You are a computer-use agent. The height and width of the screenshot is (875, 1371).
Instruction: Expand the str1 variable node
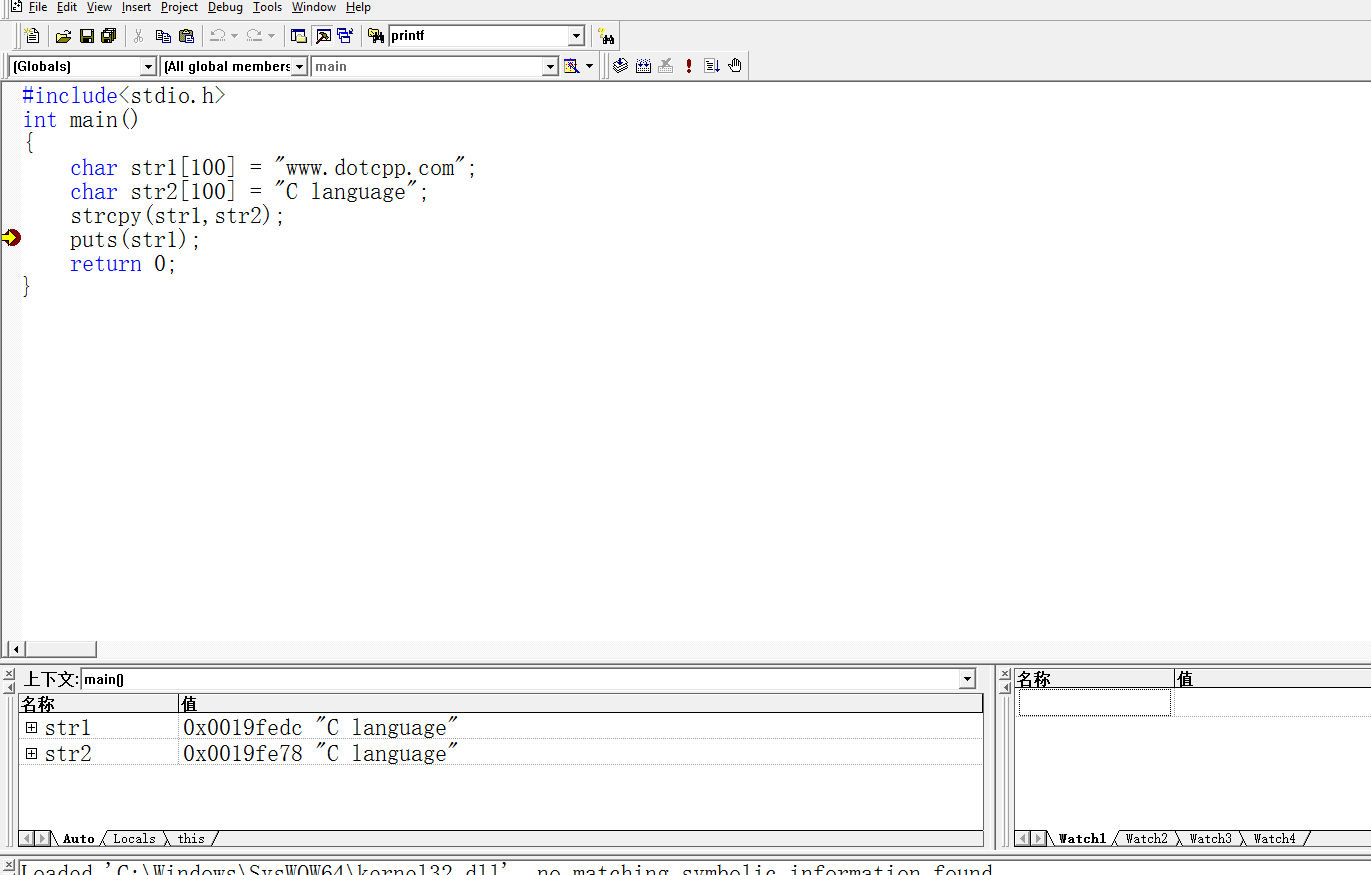[31, 728]
